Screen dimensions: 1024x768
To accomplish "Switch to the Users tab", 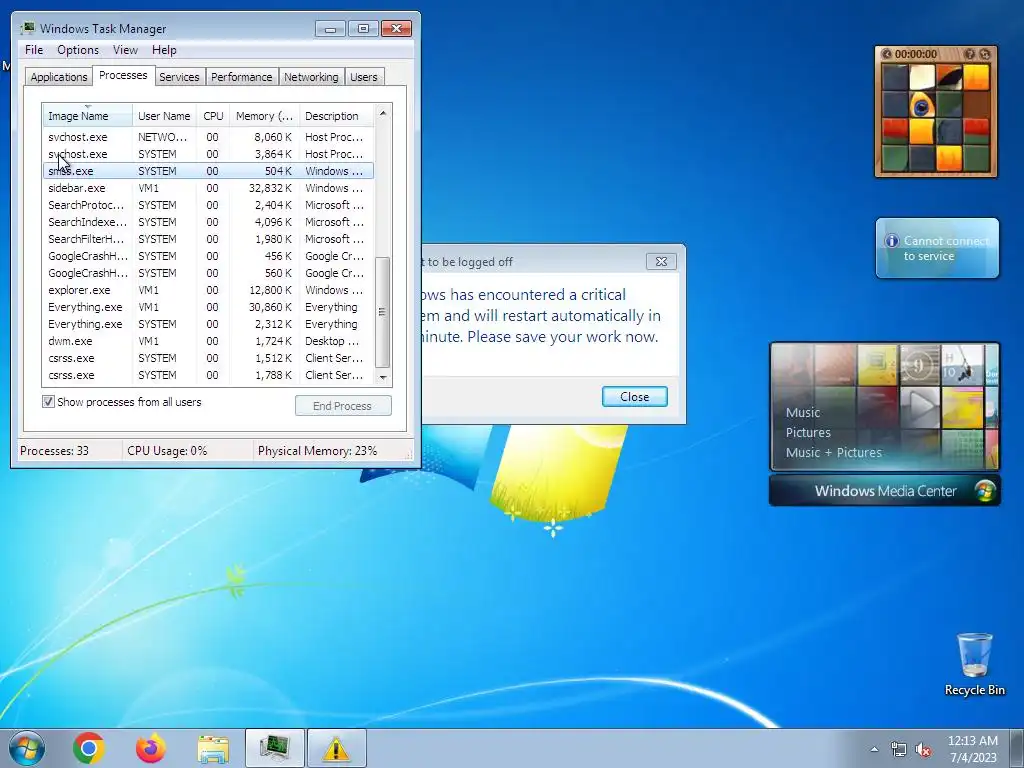I will click(x=363, y=76).
